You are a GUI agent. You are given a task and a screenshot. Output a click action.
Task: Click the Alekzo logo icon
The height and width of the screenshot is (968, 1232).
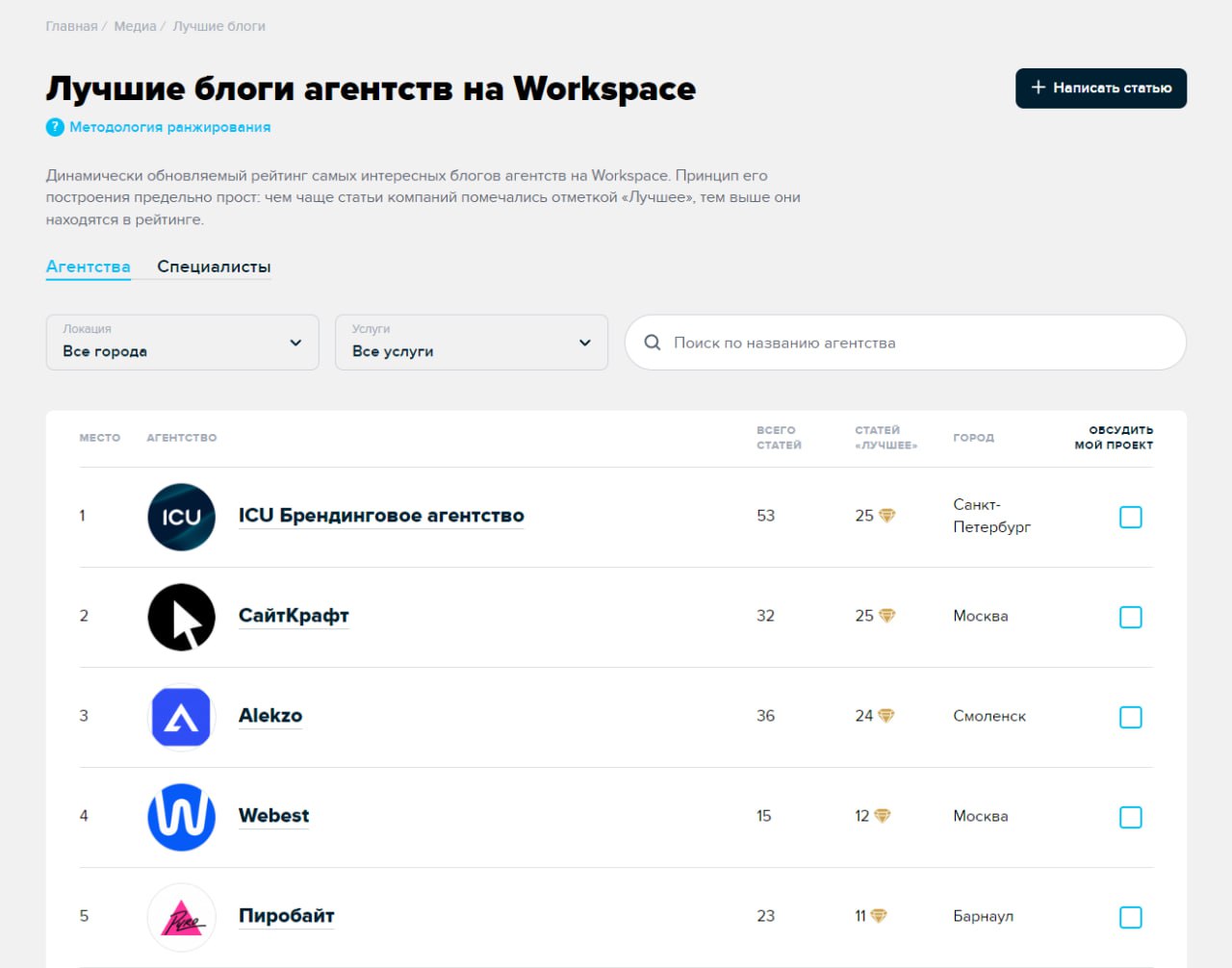[181, 717]
